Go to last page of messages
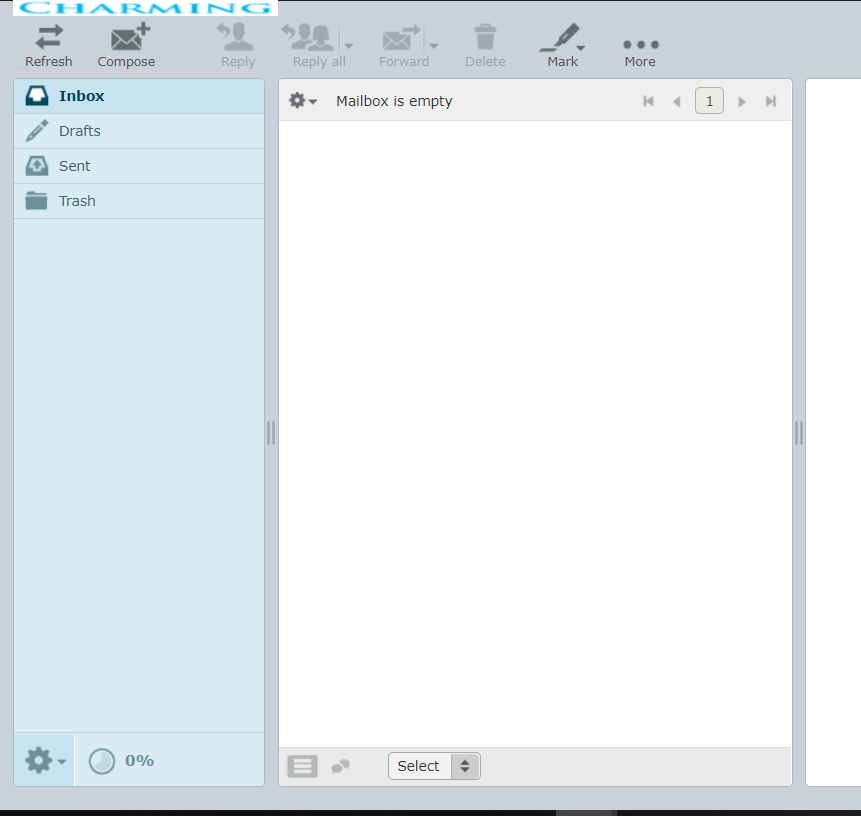 771,101
